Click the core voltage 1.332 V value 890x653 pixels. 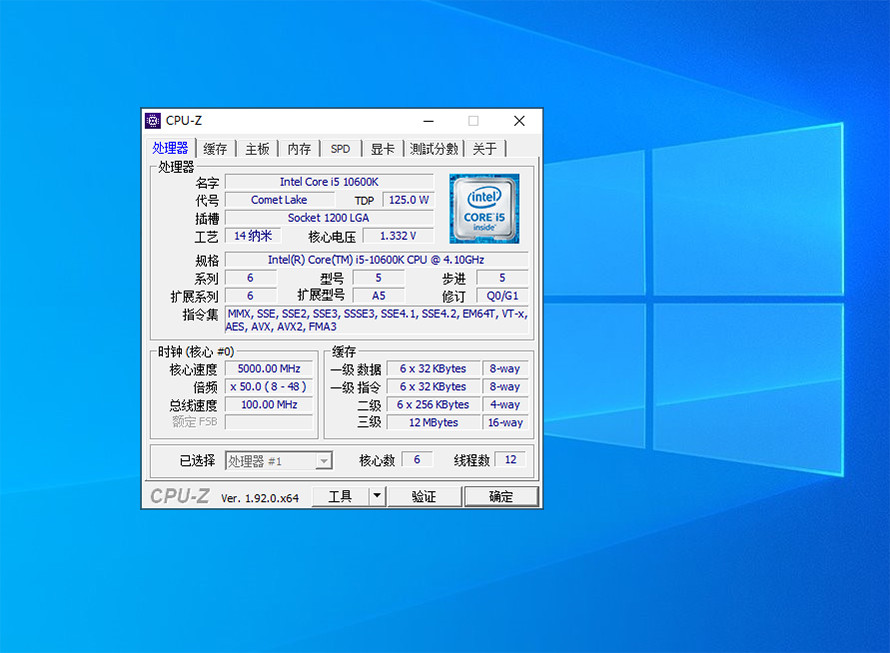[x=398, y=236]
